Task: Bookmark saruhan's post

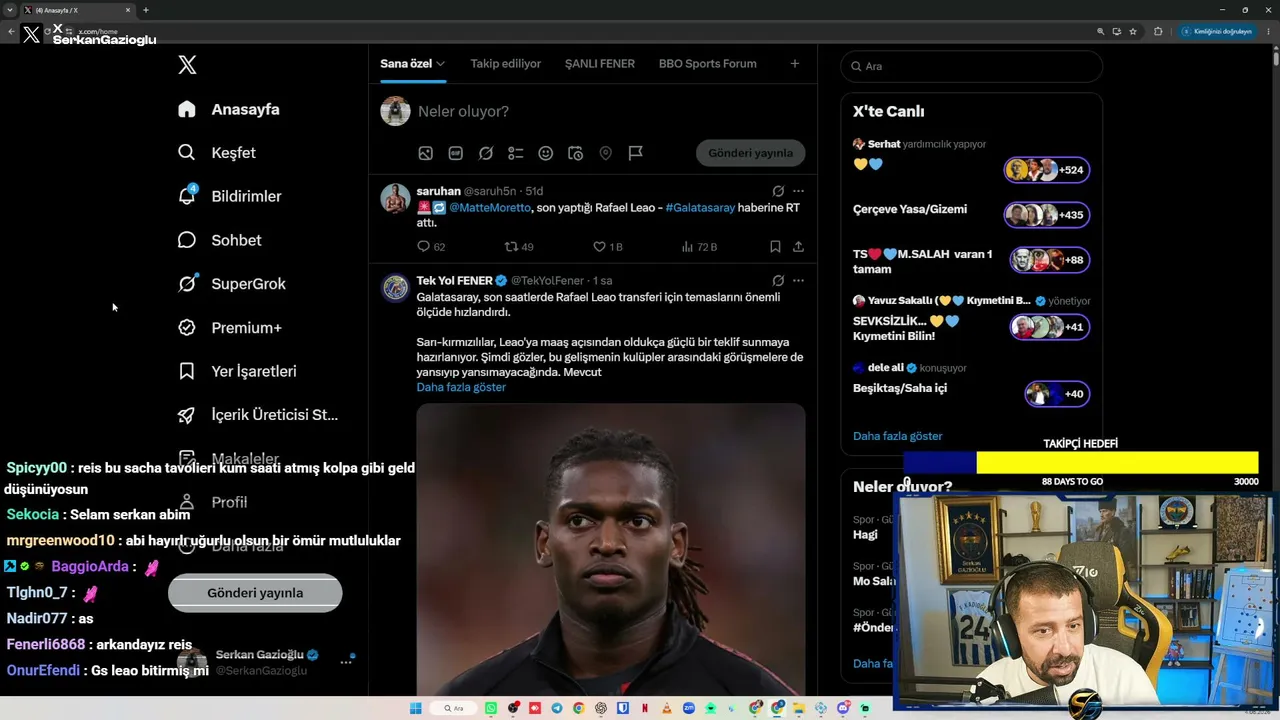Action: pos(775,246)
